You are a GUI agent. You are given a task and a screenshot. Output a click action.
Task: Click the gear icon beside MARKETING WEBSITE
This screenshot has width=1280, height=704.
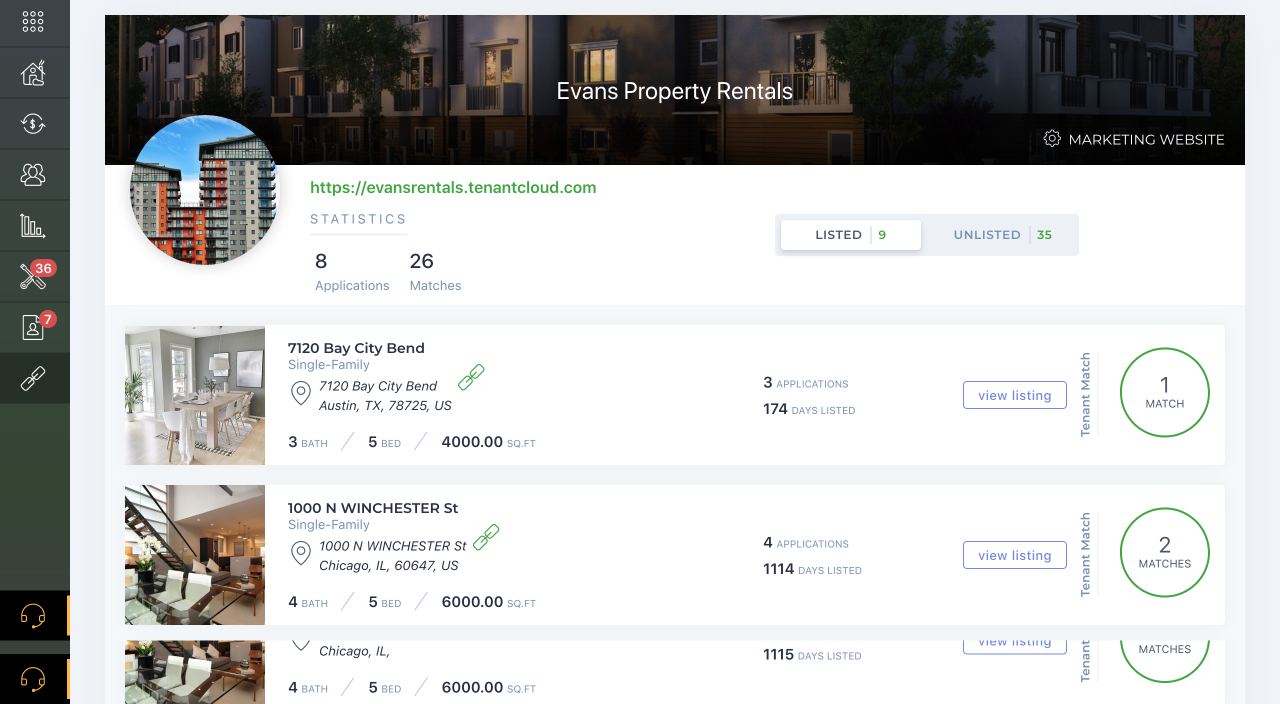[x=1051, y=139]
